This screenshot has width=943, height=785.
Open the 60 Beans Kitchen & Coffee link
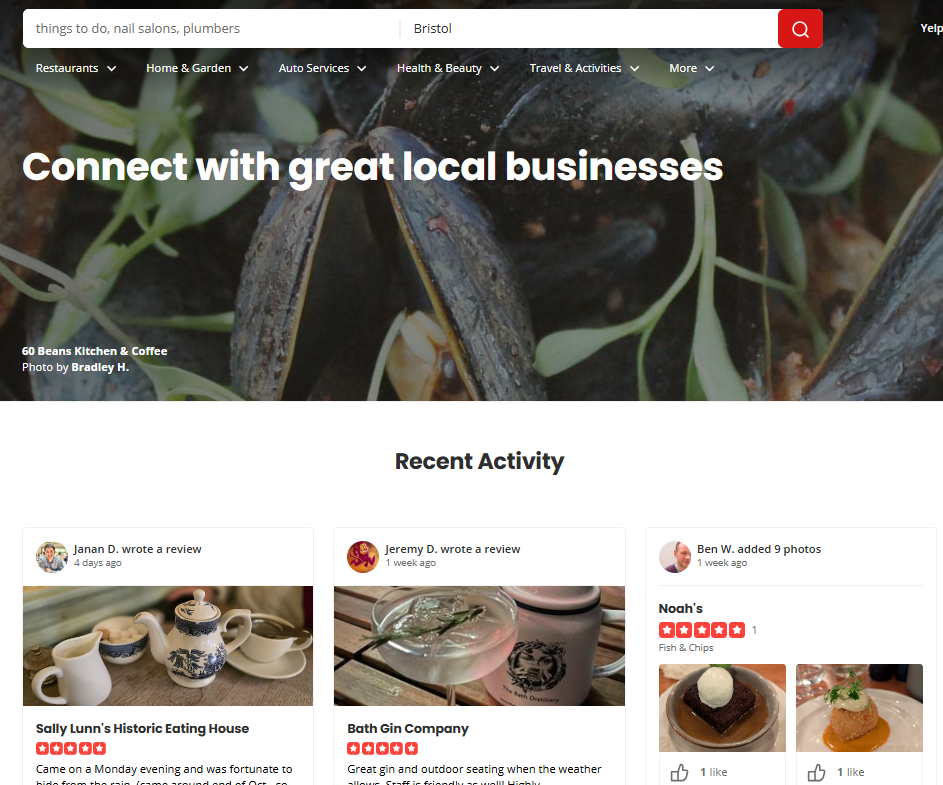coord(94,351)
